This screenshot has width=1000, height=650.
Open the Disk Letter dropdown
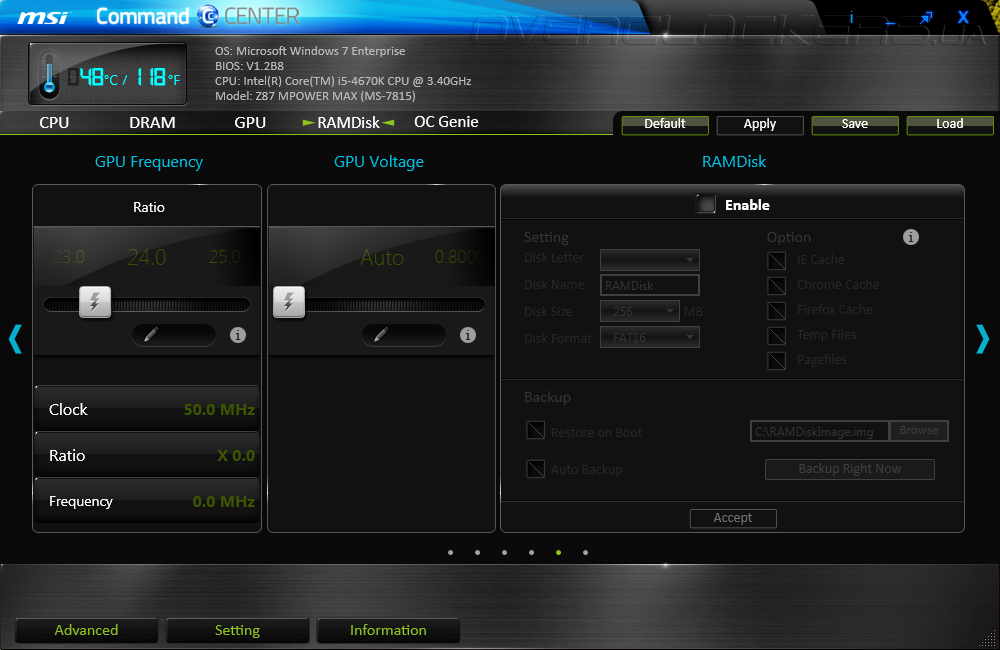(650, 260)
